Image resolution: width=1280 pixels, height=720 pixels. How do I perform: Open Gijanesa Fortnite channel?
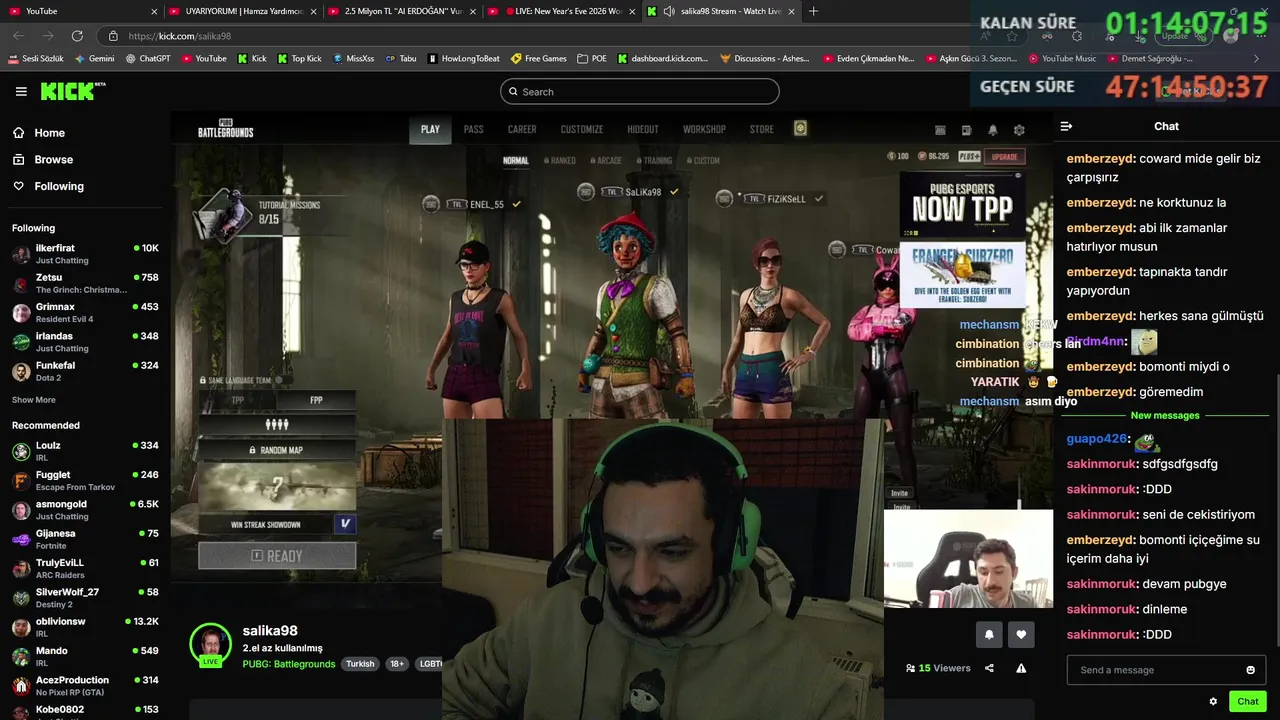click(x=85, y=539)
